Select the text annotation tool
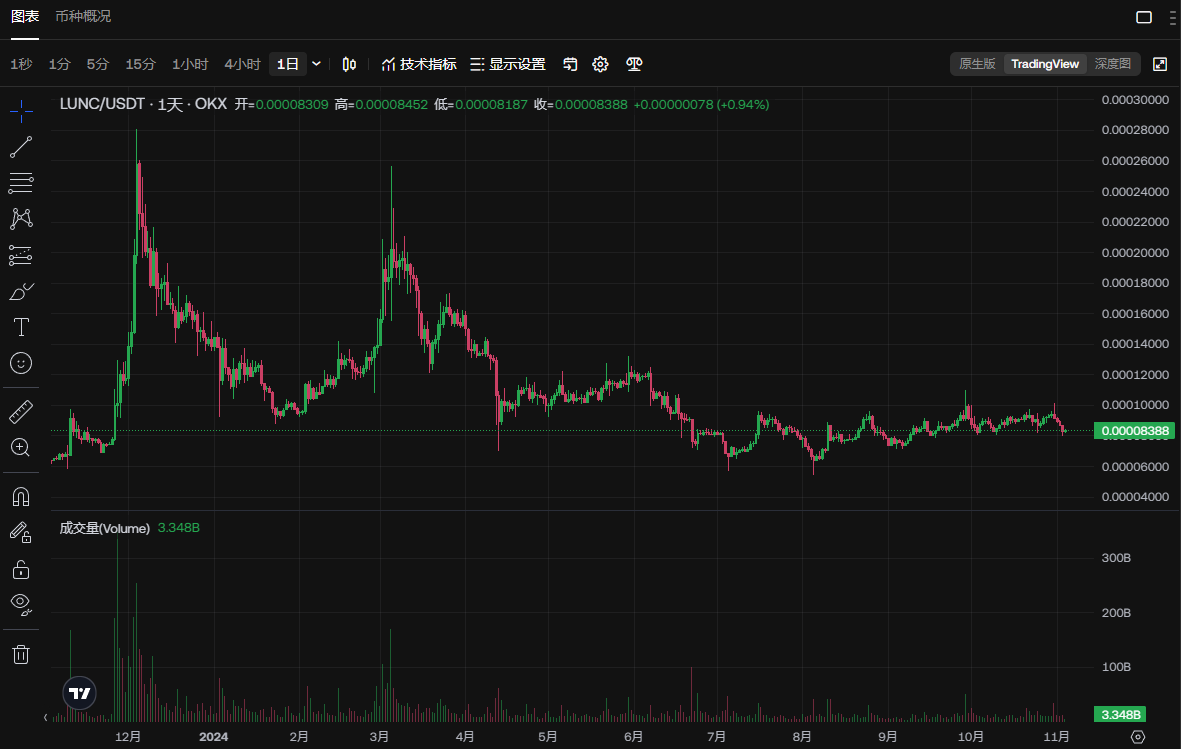The height and width of the screenshot is (749, 1181). [21, 327]
